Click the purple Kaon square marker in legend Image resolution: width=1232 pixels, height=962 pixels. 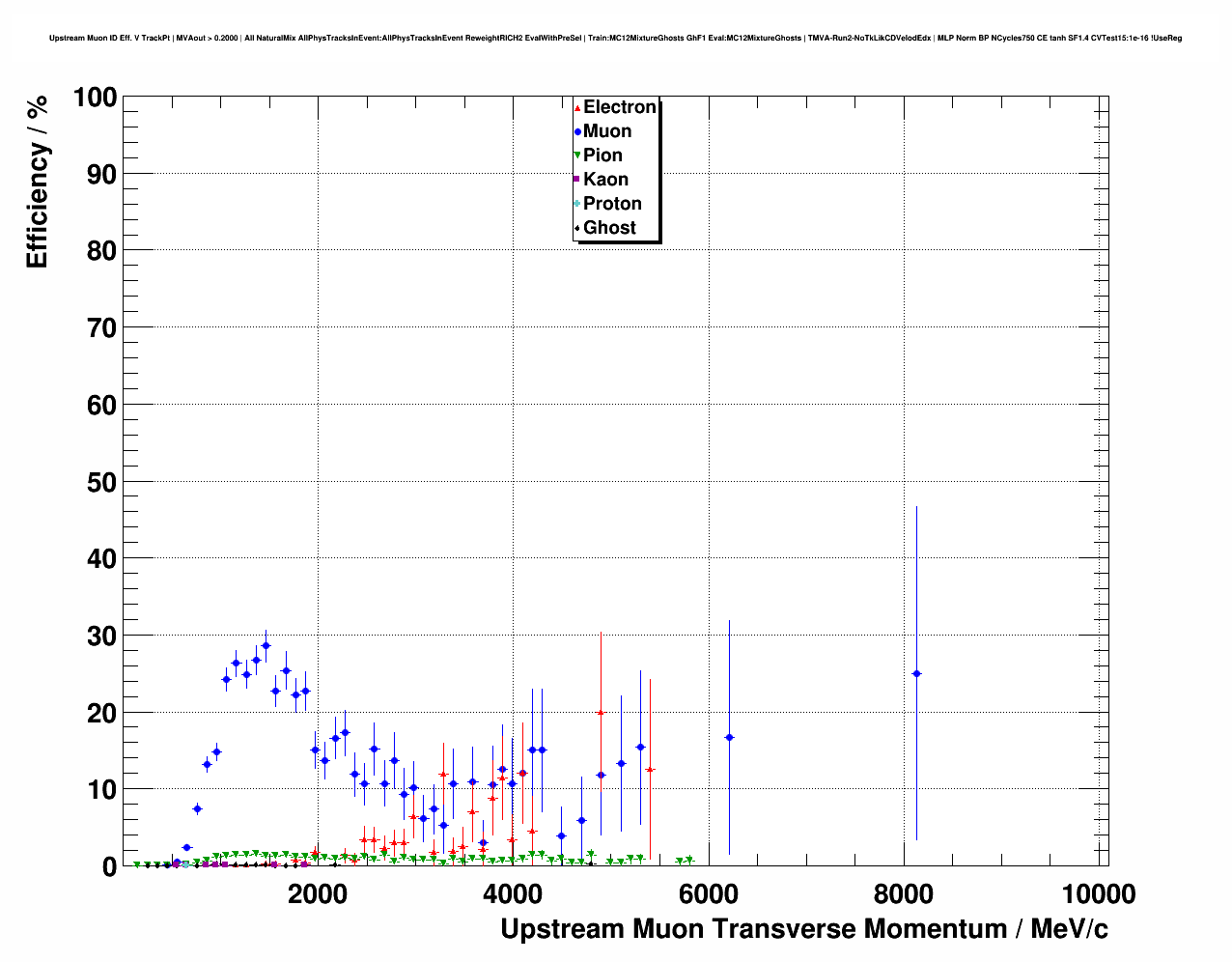coord(577,180)
